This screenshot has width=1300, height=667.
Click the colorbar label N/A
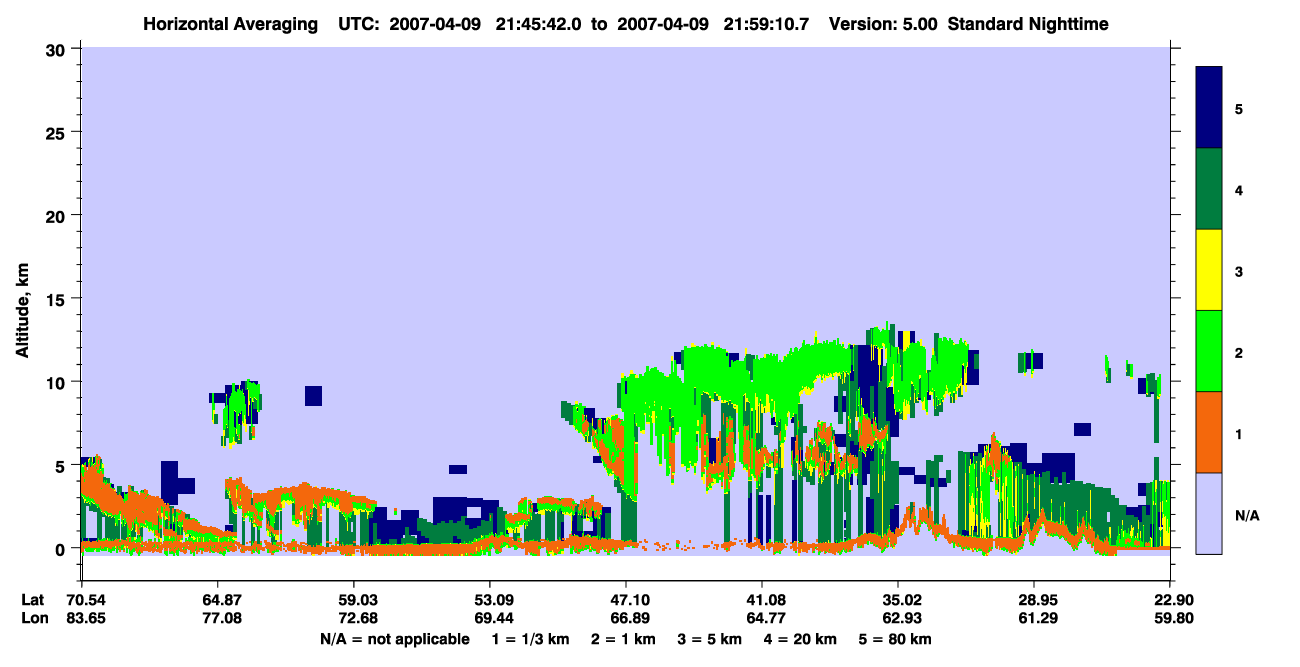coord(1246,515)
